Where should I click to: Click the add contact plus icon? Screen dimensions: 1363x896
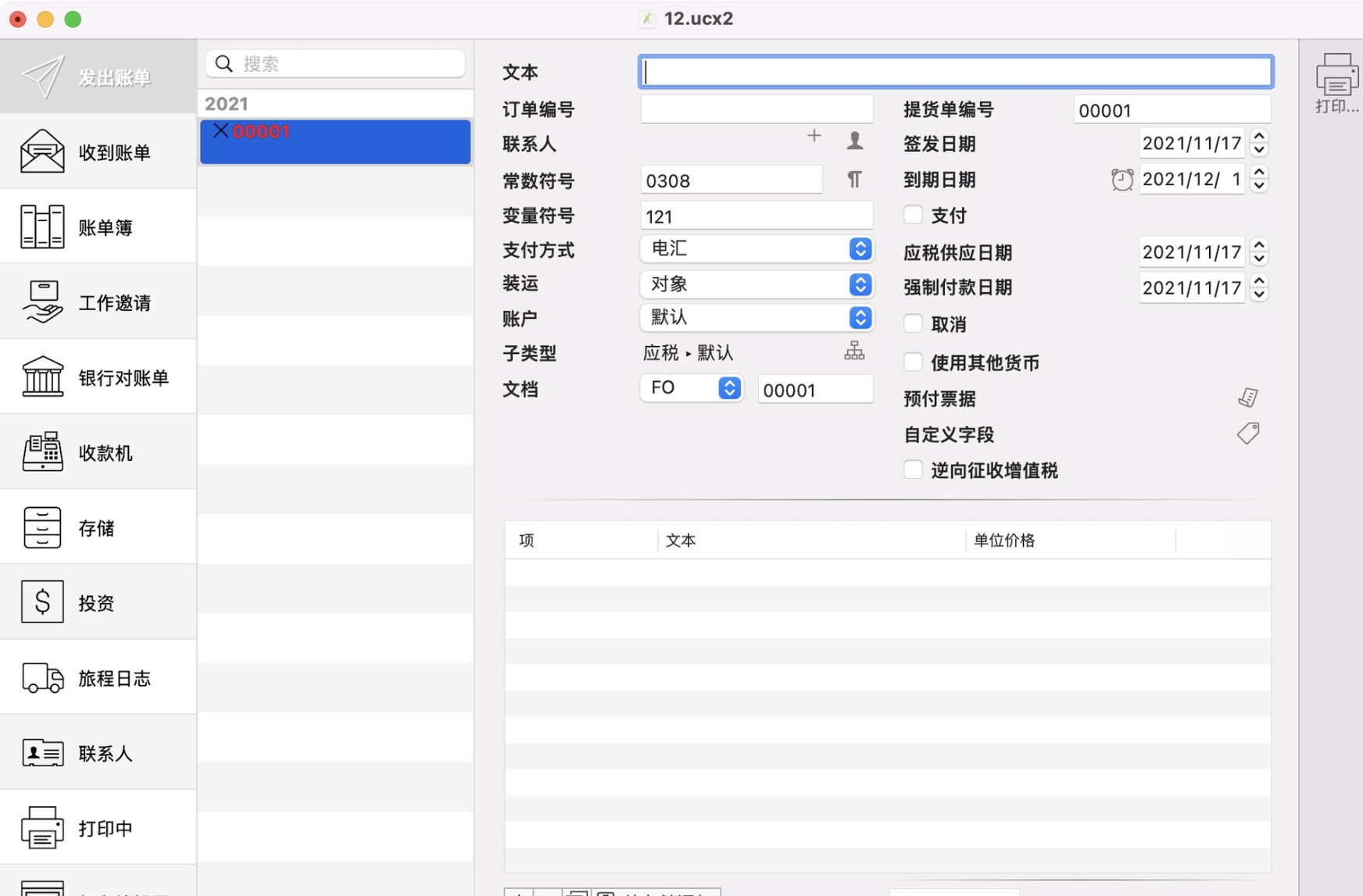click(814, 136)
